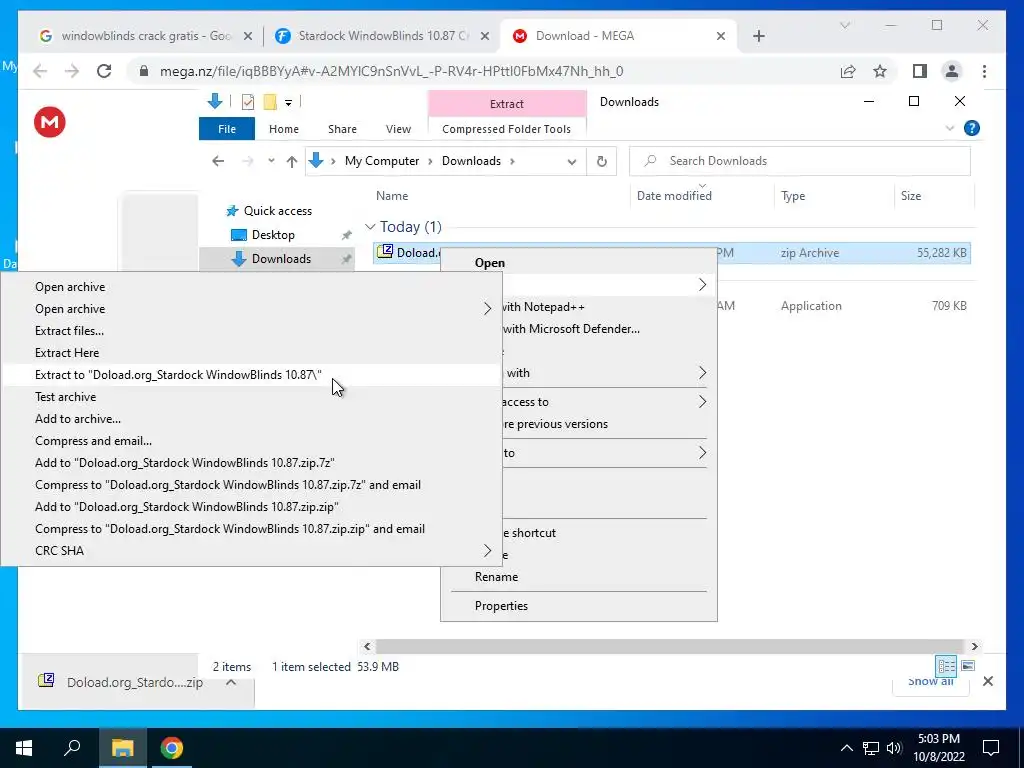This screenshot has width=1024, height=768.
Task: Choose Extract Here
Action: (x=251, y=353)
